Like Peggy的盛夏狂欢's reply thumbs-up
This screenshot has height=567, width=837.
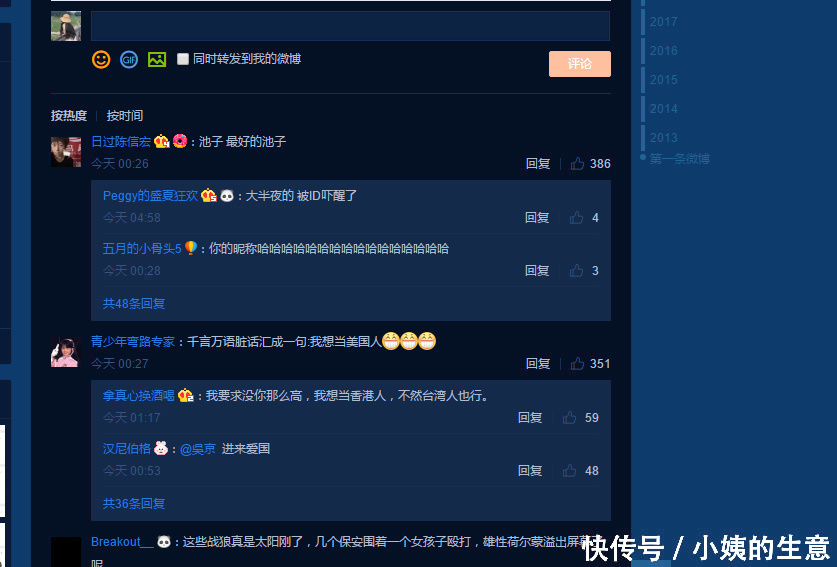pos(576,217)
